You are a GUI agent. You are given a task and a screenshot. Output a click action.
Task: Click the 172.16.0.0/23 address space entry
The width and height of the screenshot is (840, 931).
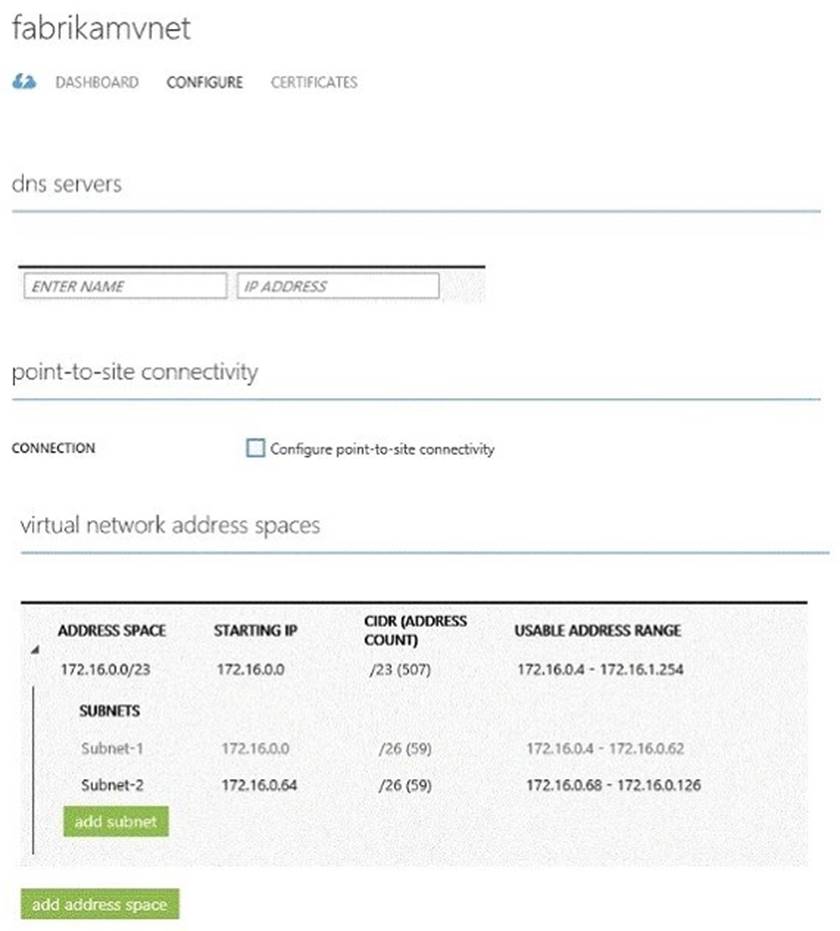click(105, 669)
